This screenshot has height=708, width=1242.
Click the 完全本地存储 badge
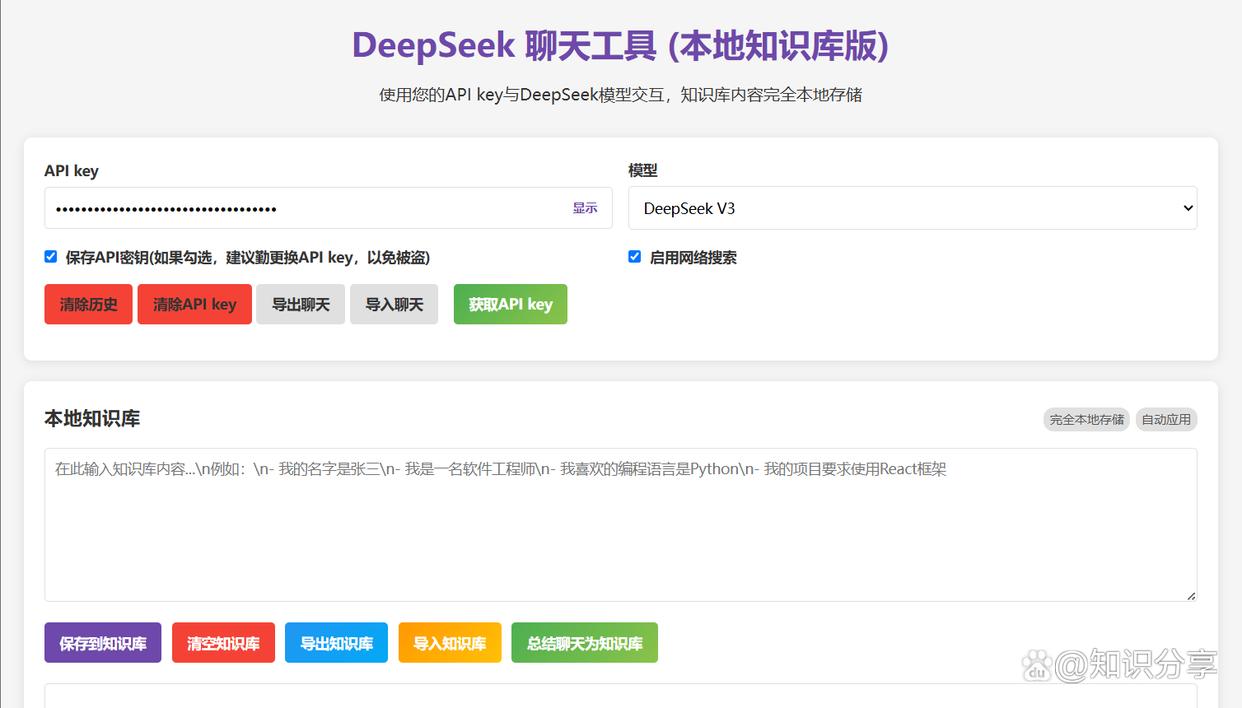click(x=1086, y=420)
